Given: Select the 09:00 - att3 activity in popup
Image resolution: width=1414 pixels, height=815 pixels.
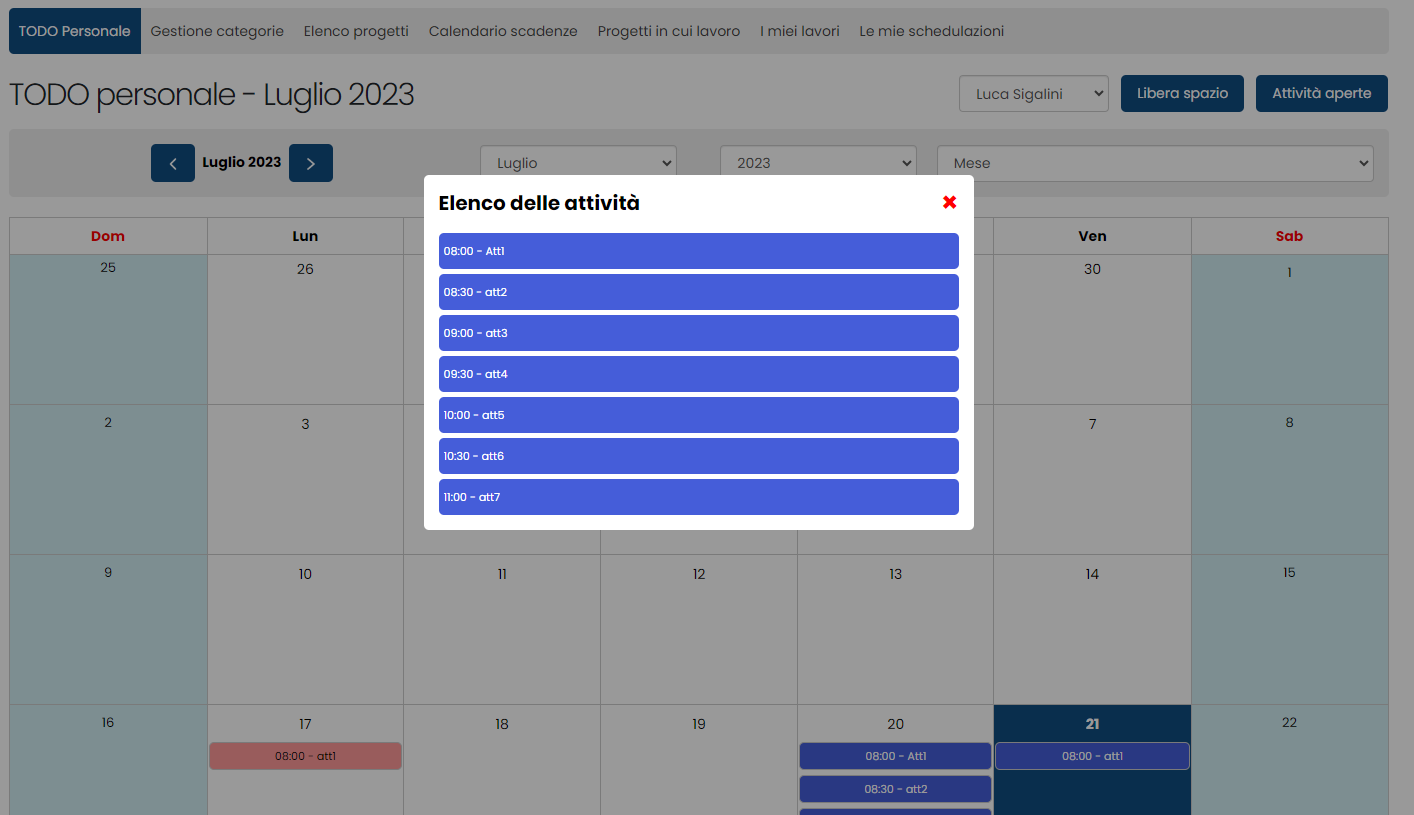Looking at the screenshot, I should pyautogui.click(x=698, y=333).
